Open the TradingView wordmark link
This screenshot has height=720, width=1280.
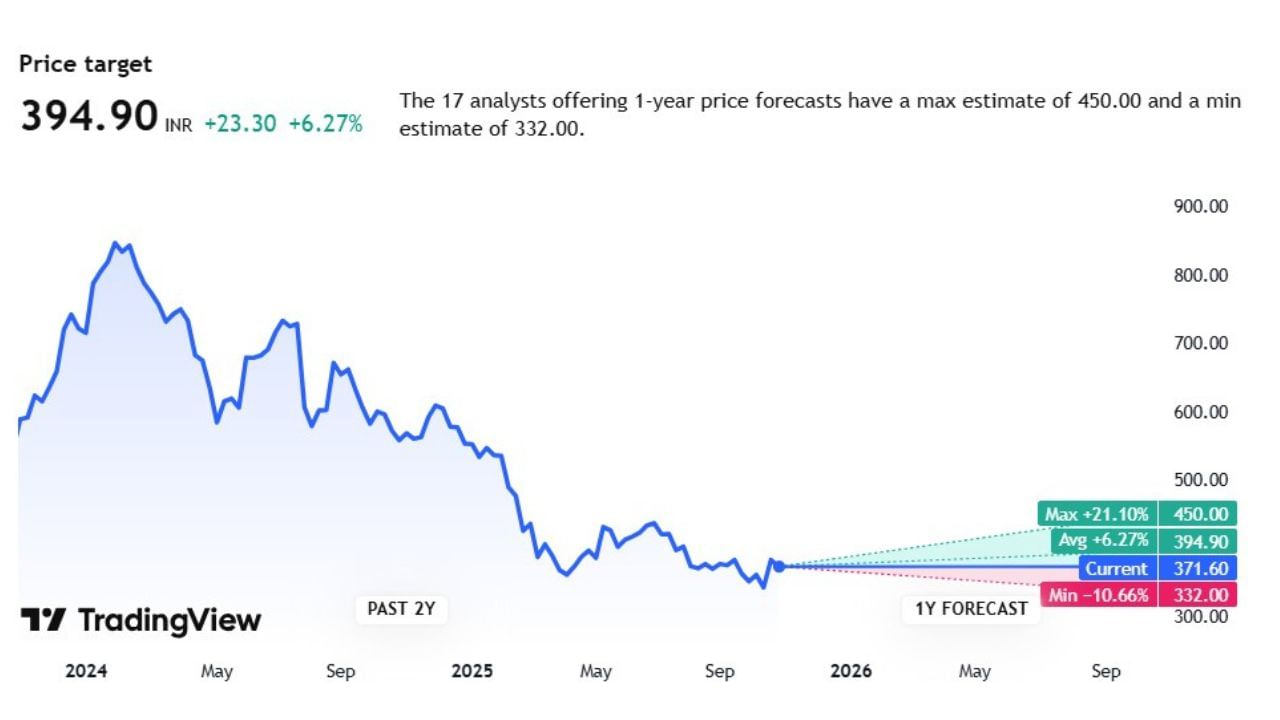click(169, 620)
